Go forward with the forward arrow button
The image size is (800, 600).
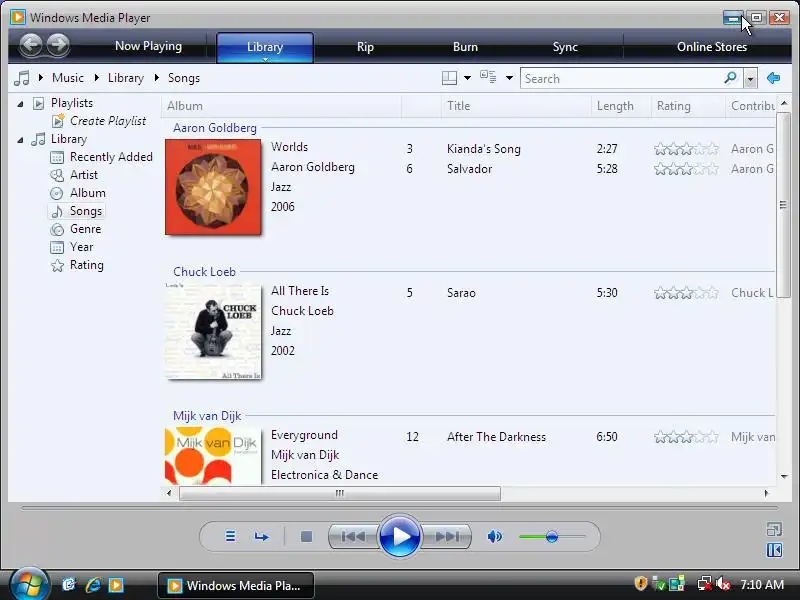pyautogui.click(x=58, y=45)
